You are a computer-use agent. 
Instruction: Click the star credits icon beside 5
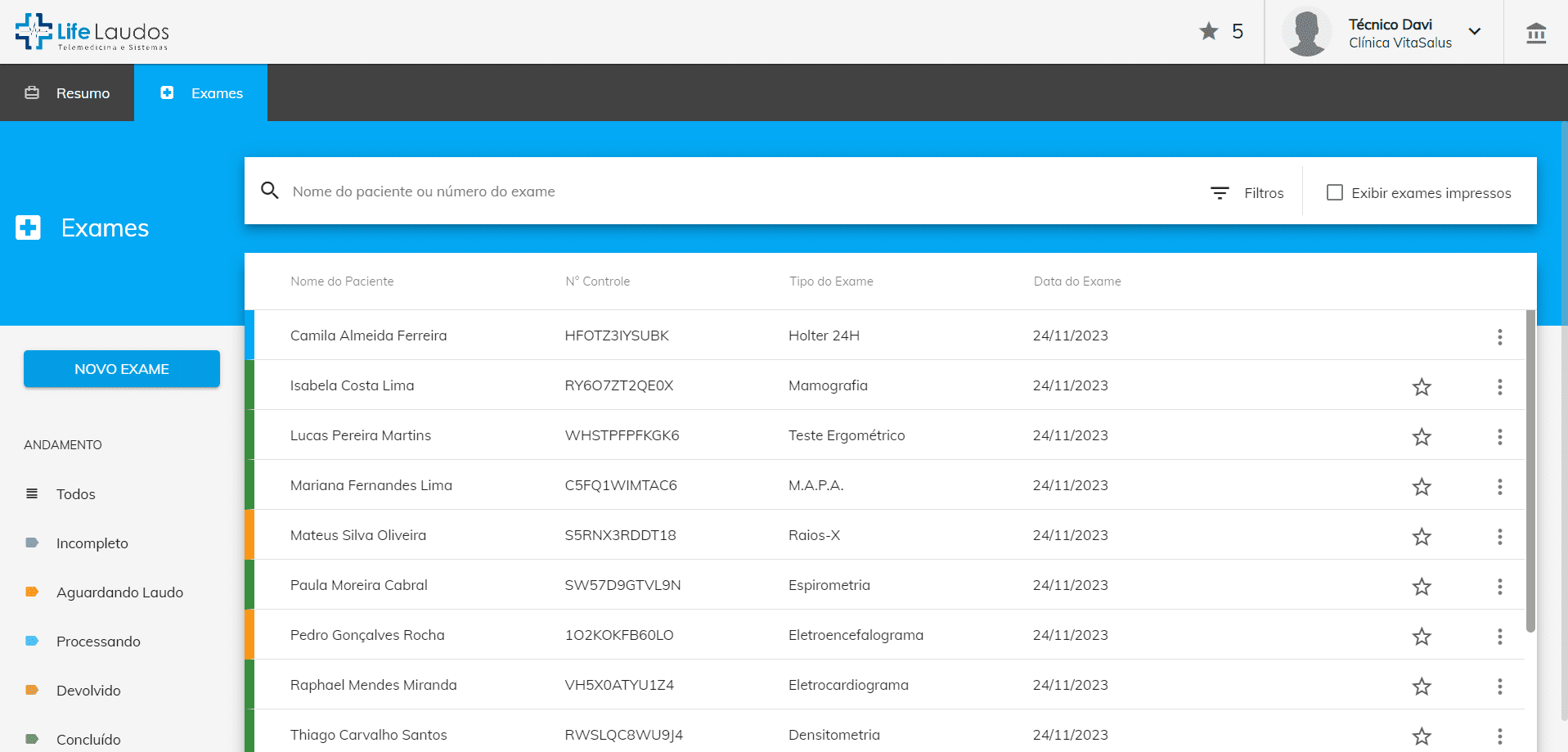click(x=1208, y=32)
